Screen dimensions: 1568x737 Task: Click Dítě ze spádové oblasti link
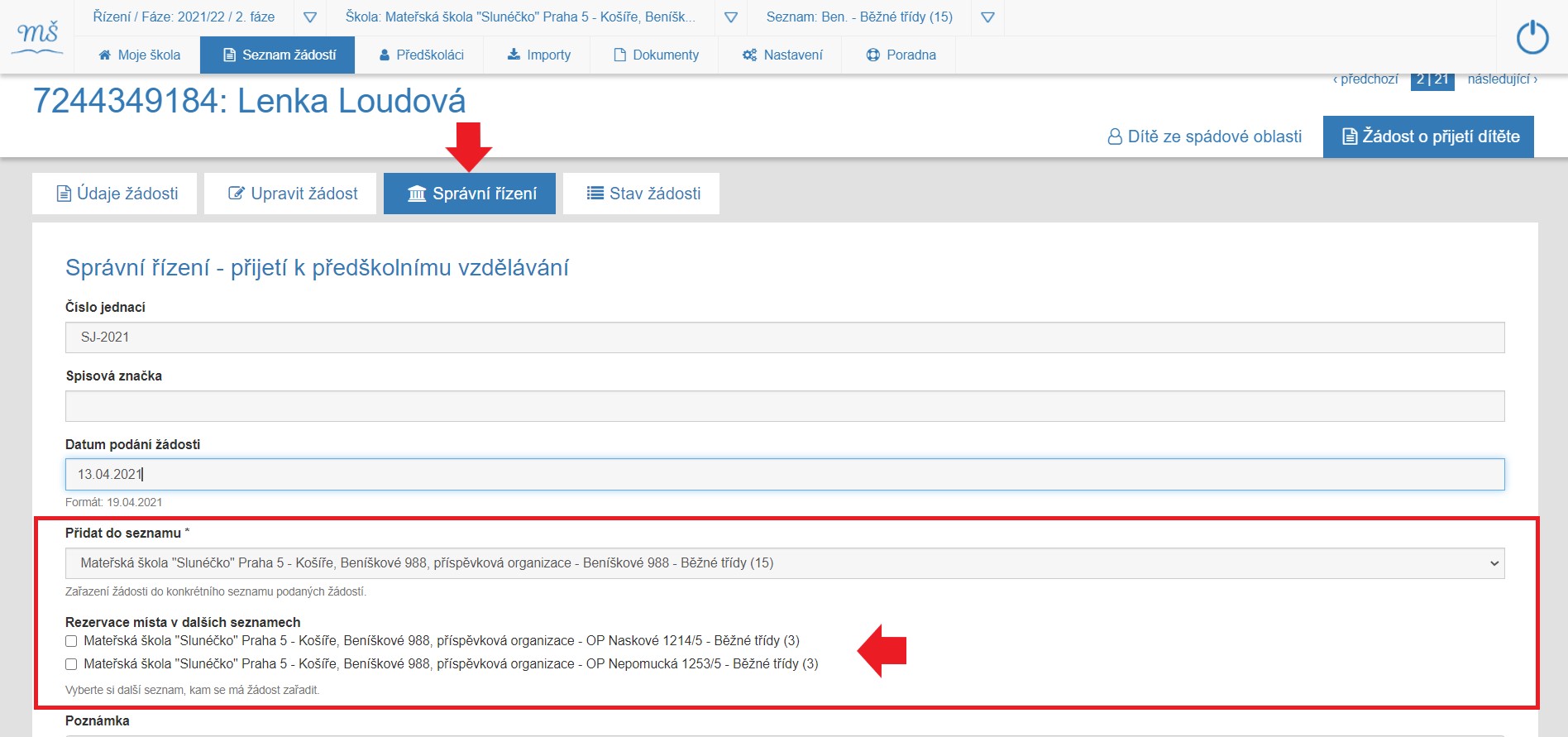1205,136
